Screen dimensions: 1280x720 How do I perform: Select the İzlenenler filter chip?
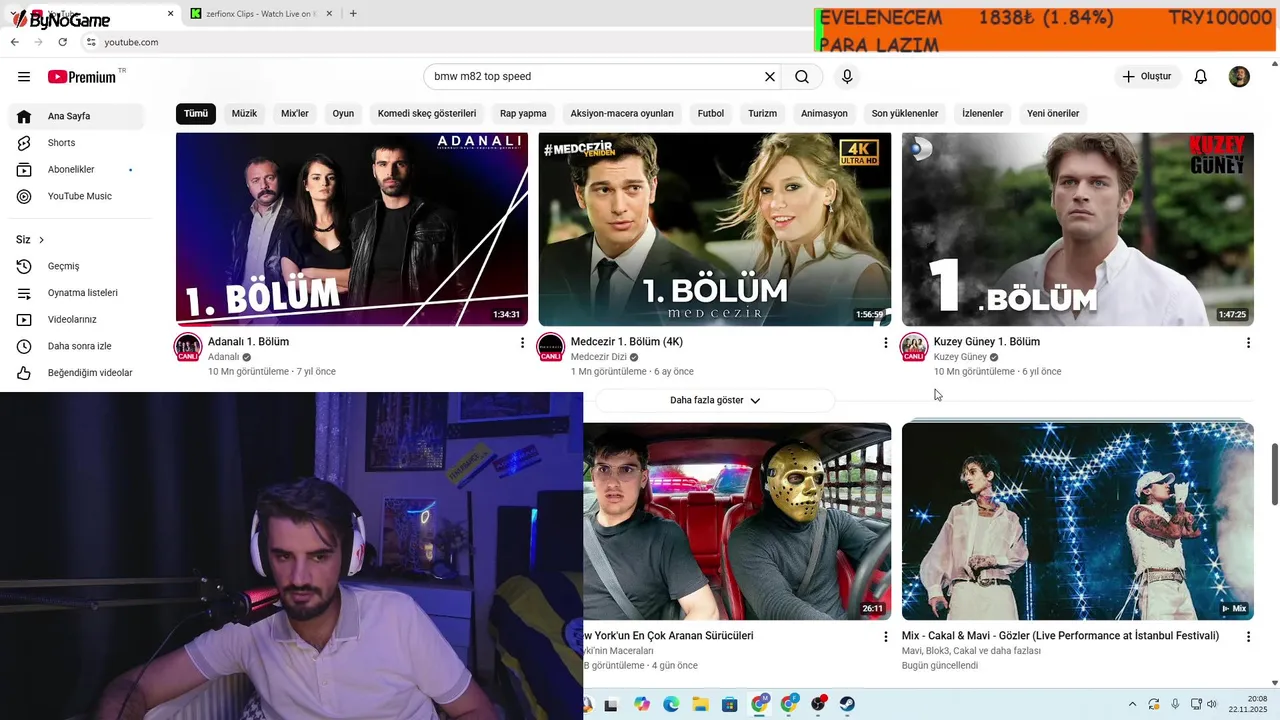pos(982,114)
